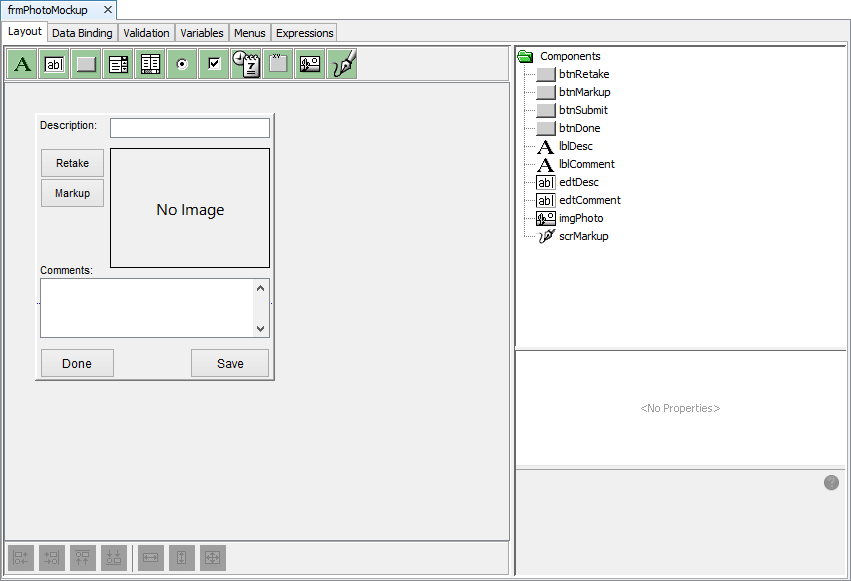The width and height of the screenshot is (851, 581).
Task: Select imgPhoto in the Components tree
Action: pos(581,218)
